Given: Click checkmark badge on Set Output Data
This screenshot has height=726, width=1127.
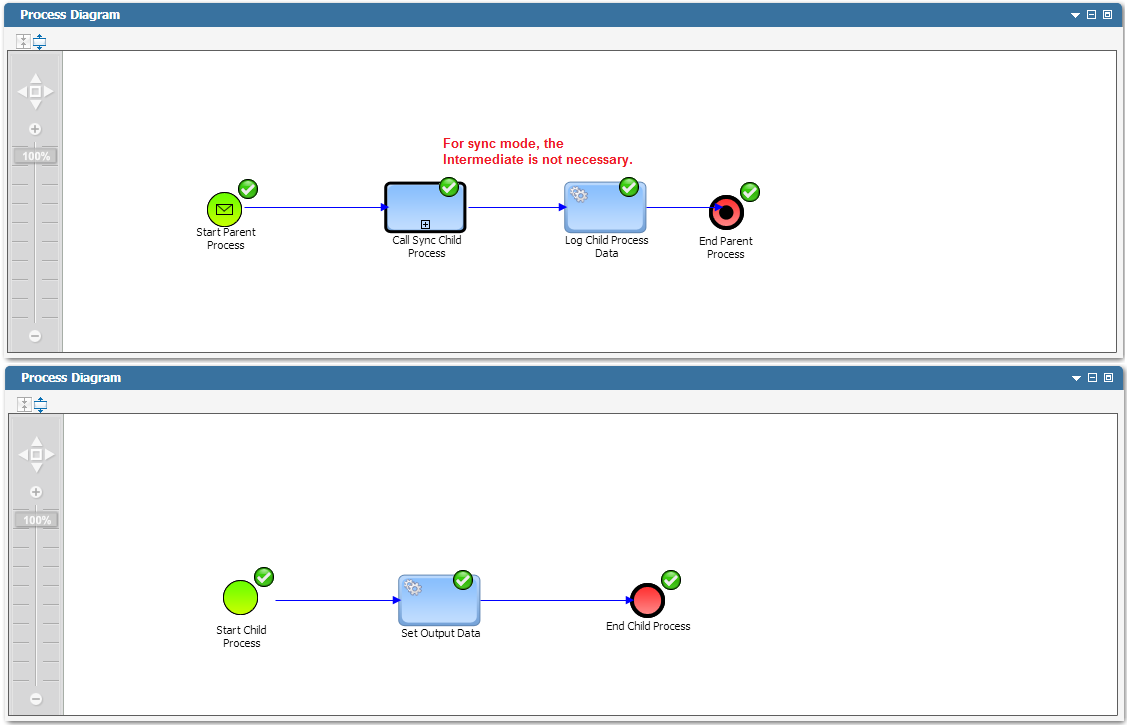Looking at the screenshot, I should click(x=463, y=580).
